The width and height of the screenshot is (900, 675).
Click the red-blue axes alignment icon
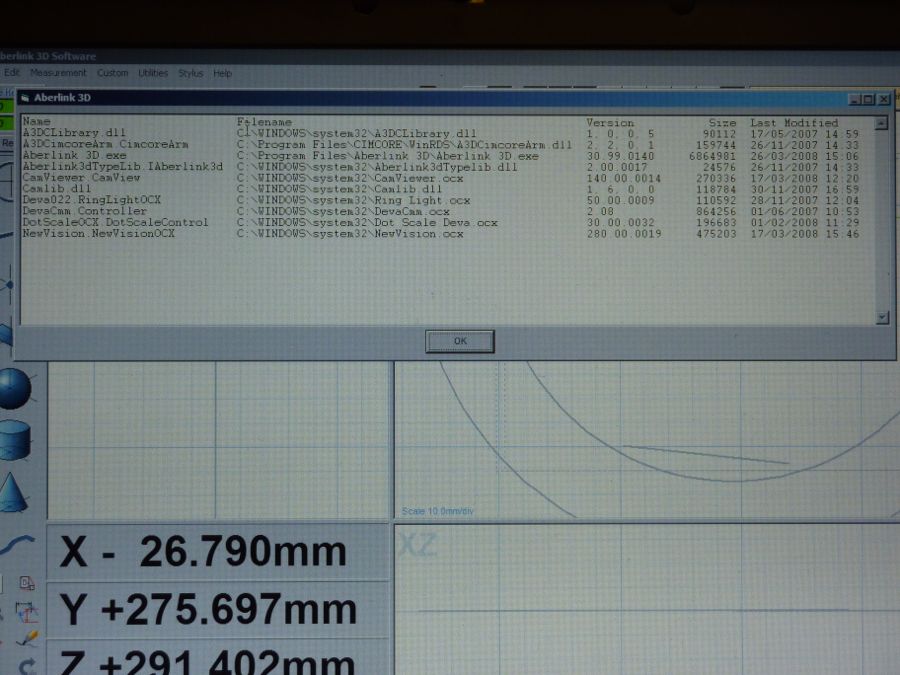[26, 612]
